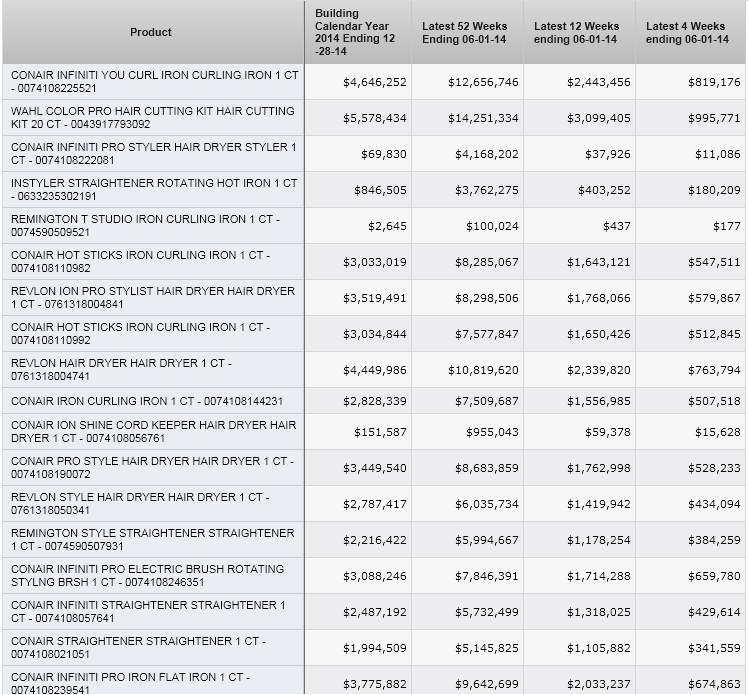The image size is (749, 695).
Task: Select the Conair Infiniti You Curl Iron row
Action: [154, 82]
